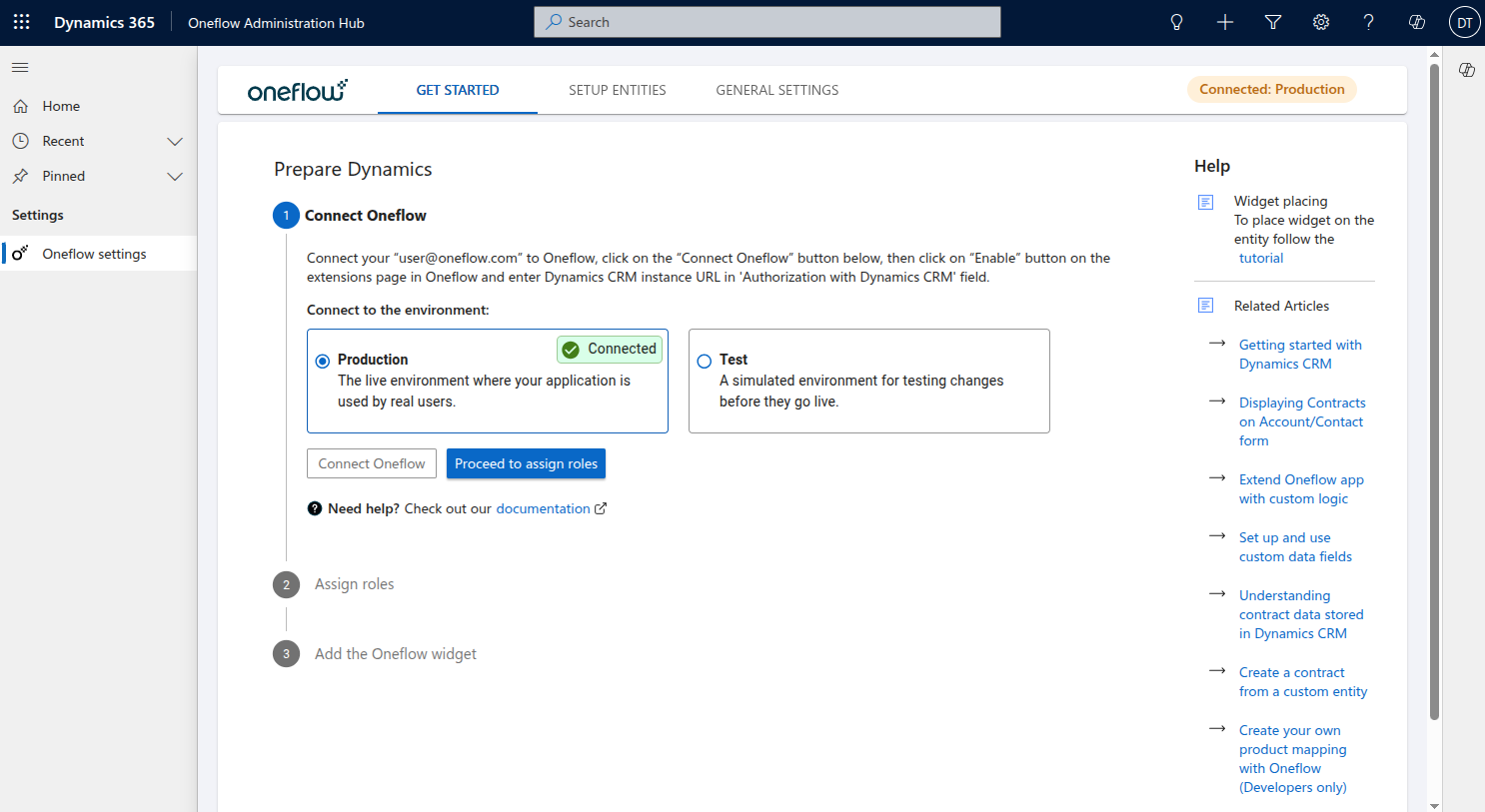The height and width of the screenshot is (812, 1485).
Task: Open Create a contract from a custom entity
Action: click(x=1303, y=682)
